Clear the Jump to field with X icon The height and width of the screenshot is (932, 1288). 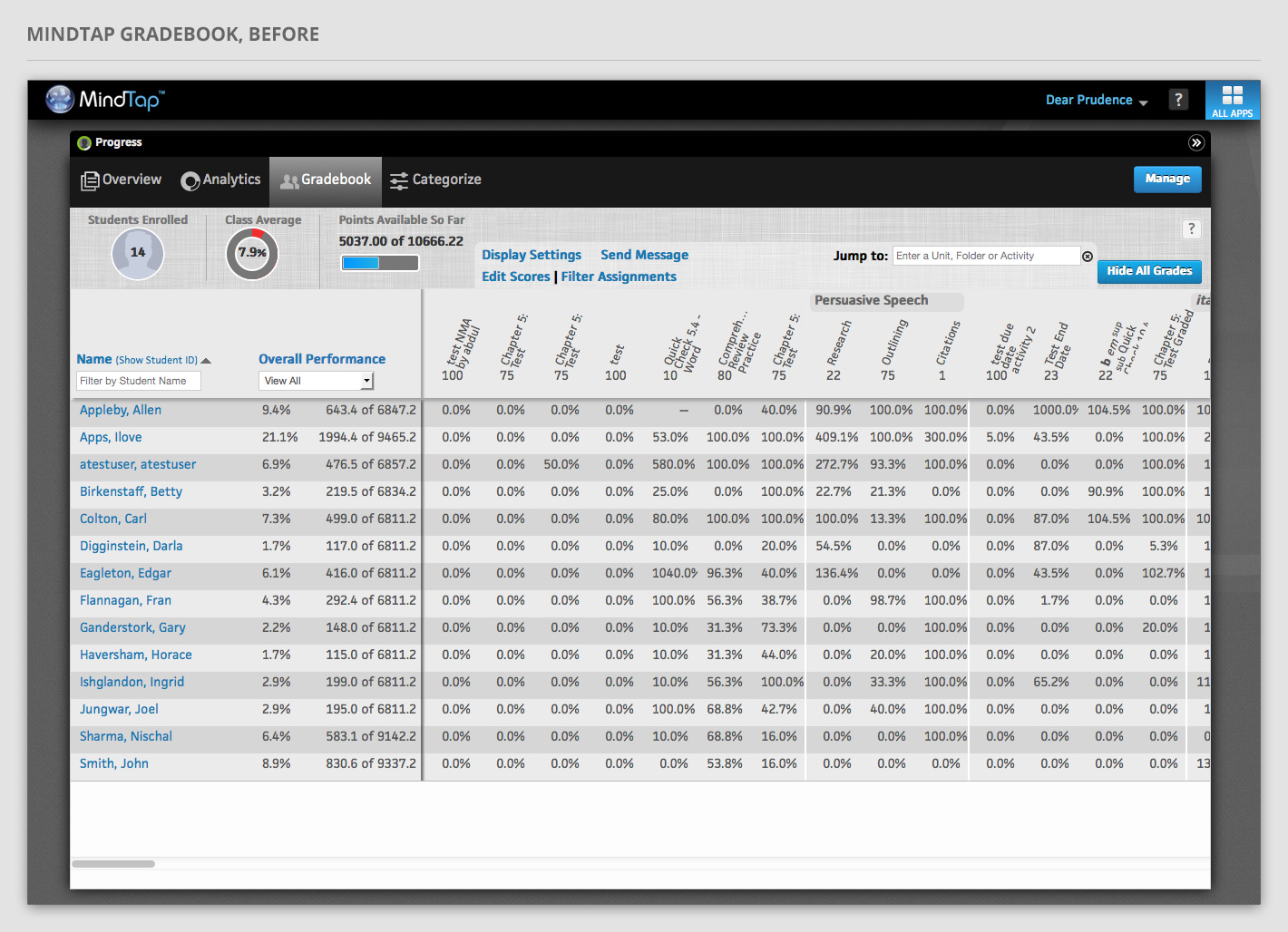[1087, 257]
